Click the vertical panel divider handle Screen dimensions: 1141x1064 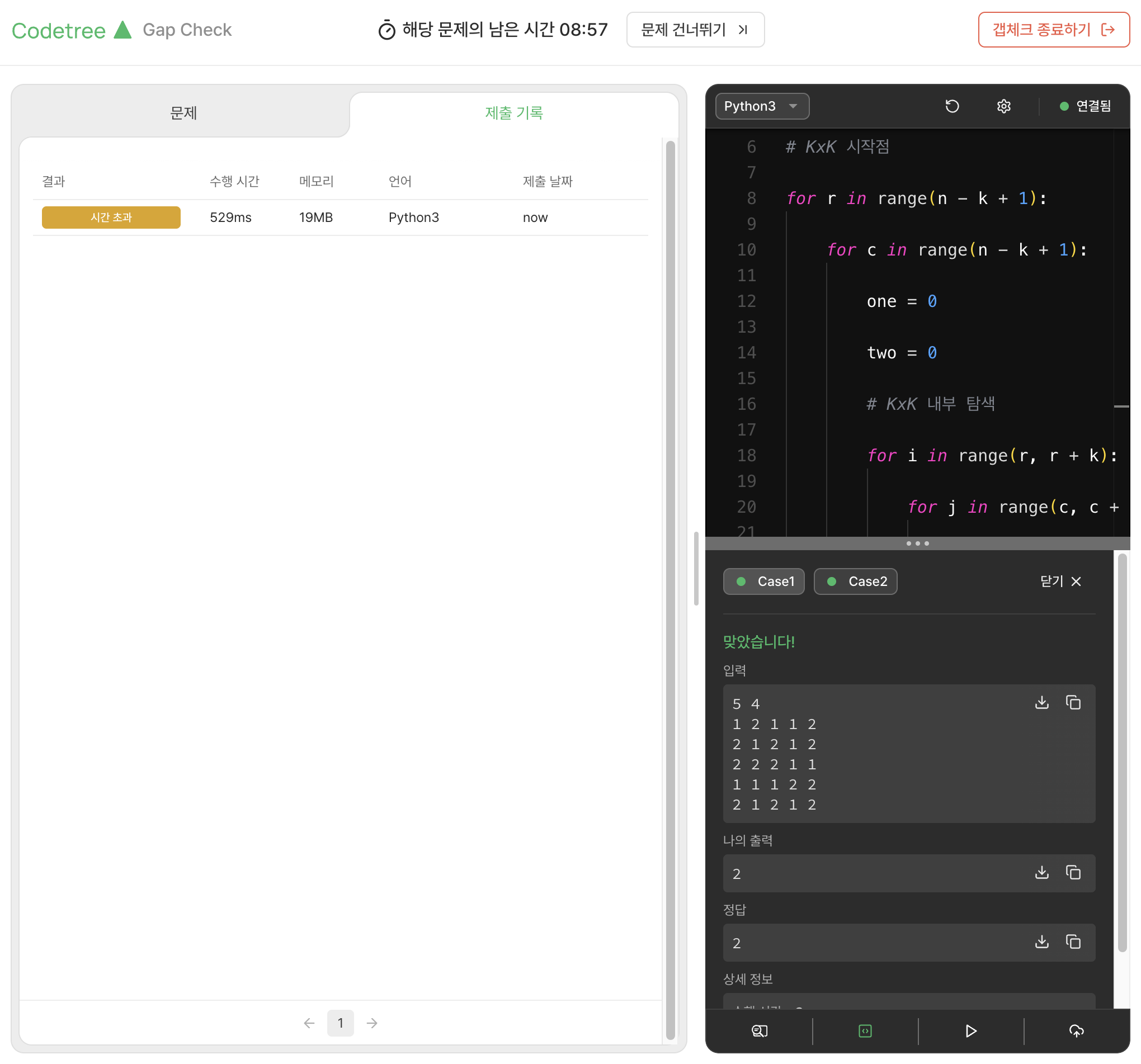[696, 569]
